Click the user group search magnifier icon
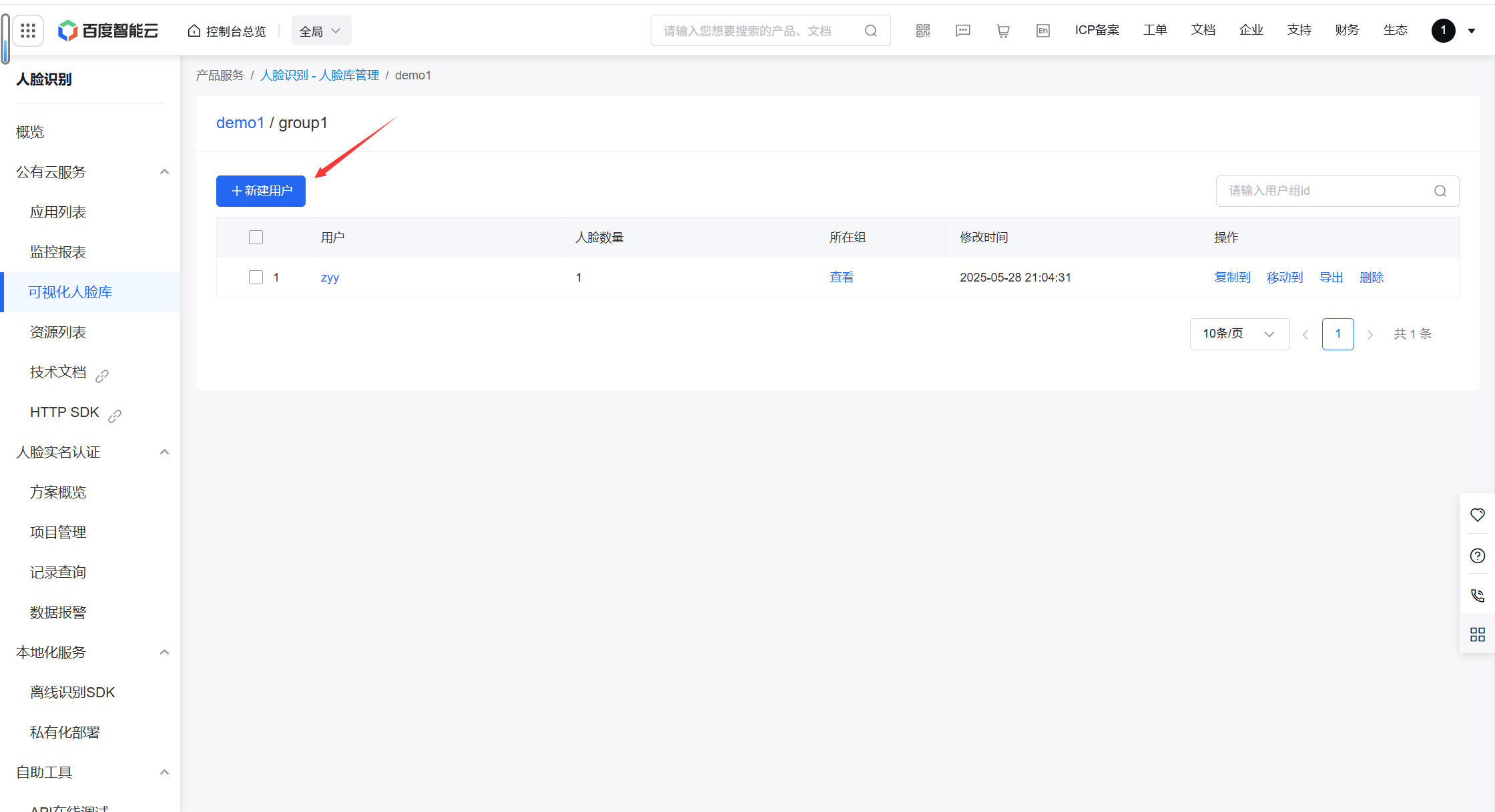The height and width of the screenshot is (812, 1495). (x=1440, y=191)
